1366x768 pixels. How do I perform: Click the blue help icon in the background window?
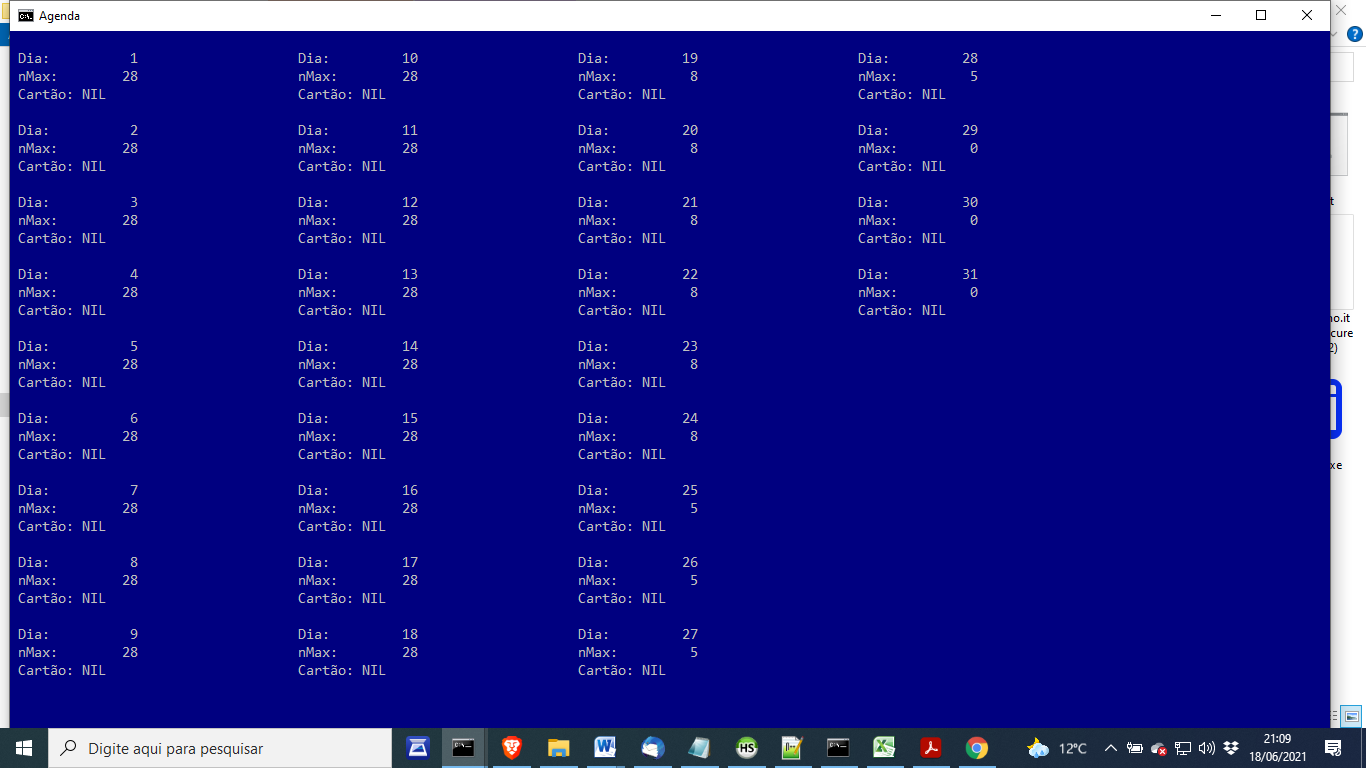point(1355,34)
